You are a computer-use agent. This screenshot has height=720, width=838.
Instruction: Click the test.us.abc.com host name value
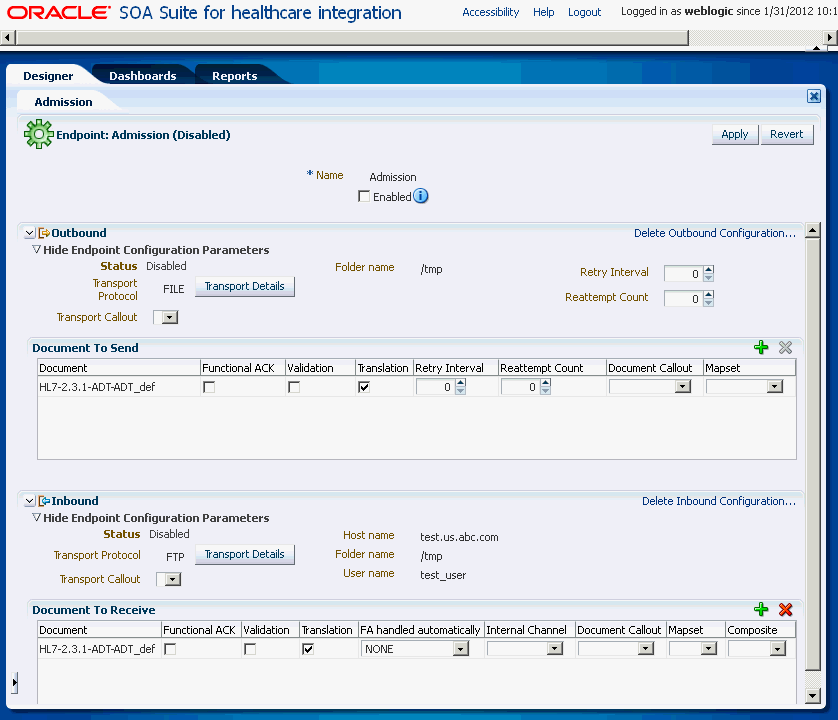[x=459, y=537]
